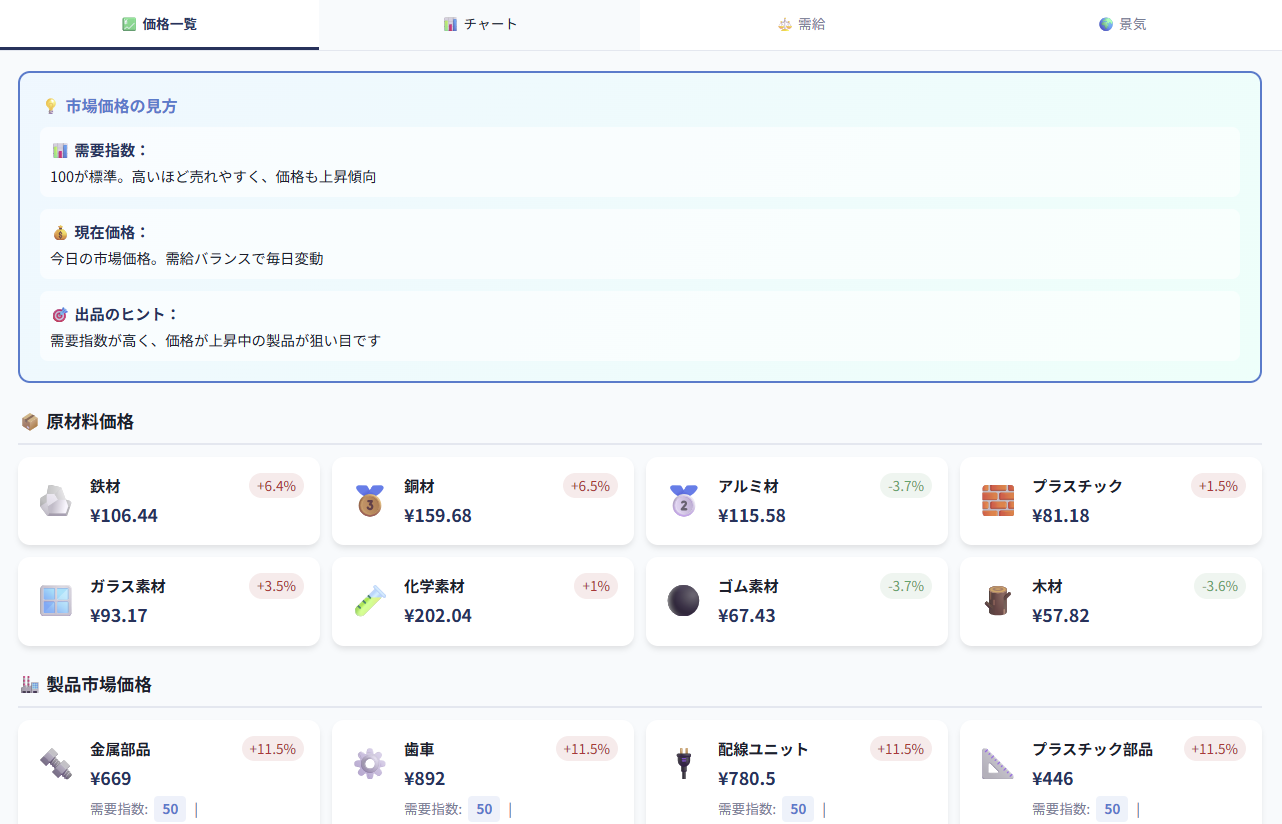Select the +1.5% badge on プラスチック
Viewport: 1282px width, 824px height.
coord(1218,486)
